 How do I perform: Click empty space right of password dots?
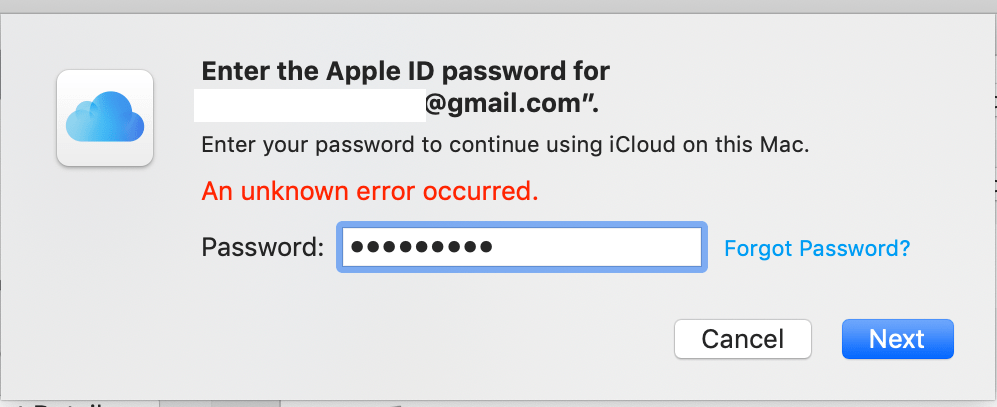click(x=600, y=247)
